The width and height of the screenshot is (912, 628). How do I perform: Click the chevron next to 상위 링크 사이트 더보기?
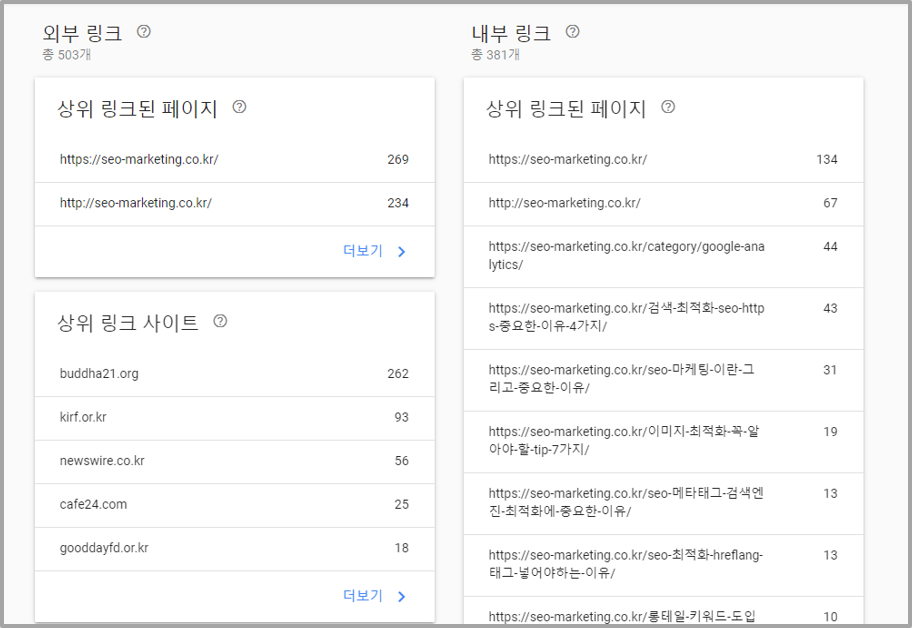[x=401, y=595]
